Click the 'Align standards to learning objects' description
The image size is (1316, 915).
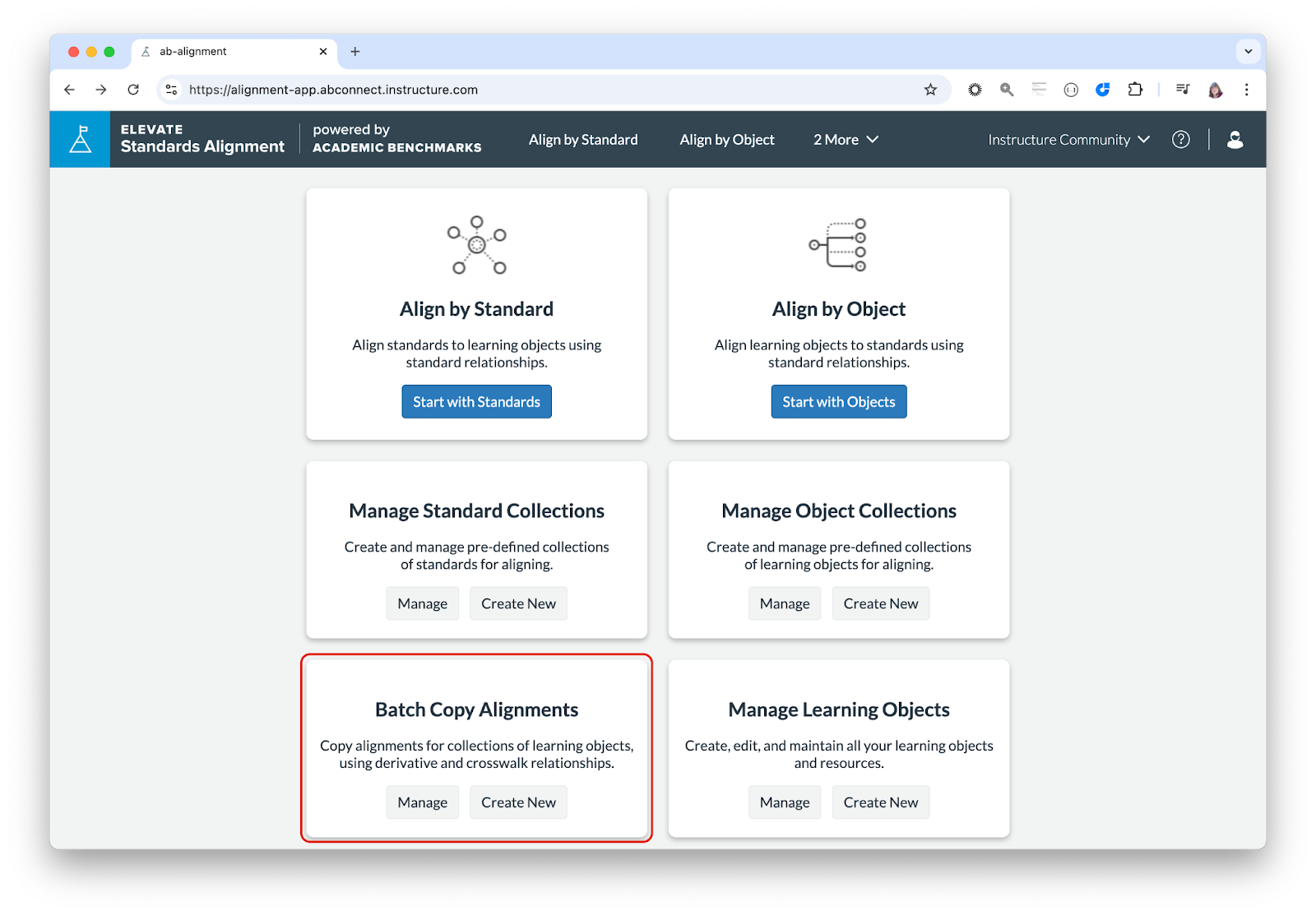(476, 354)
